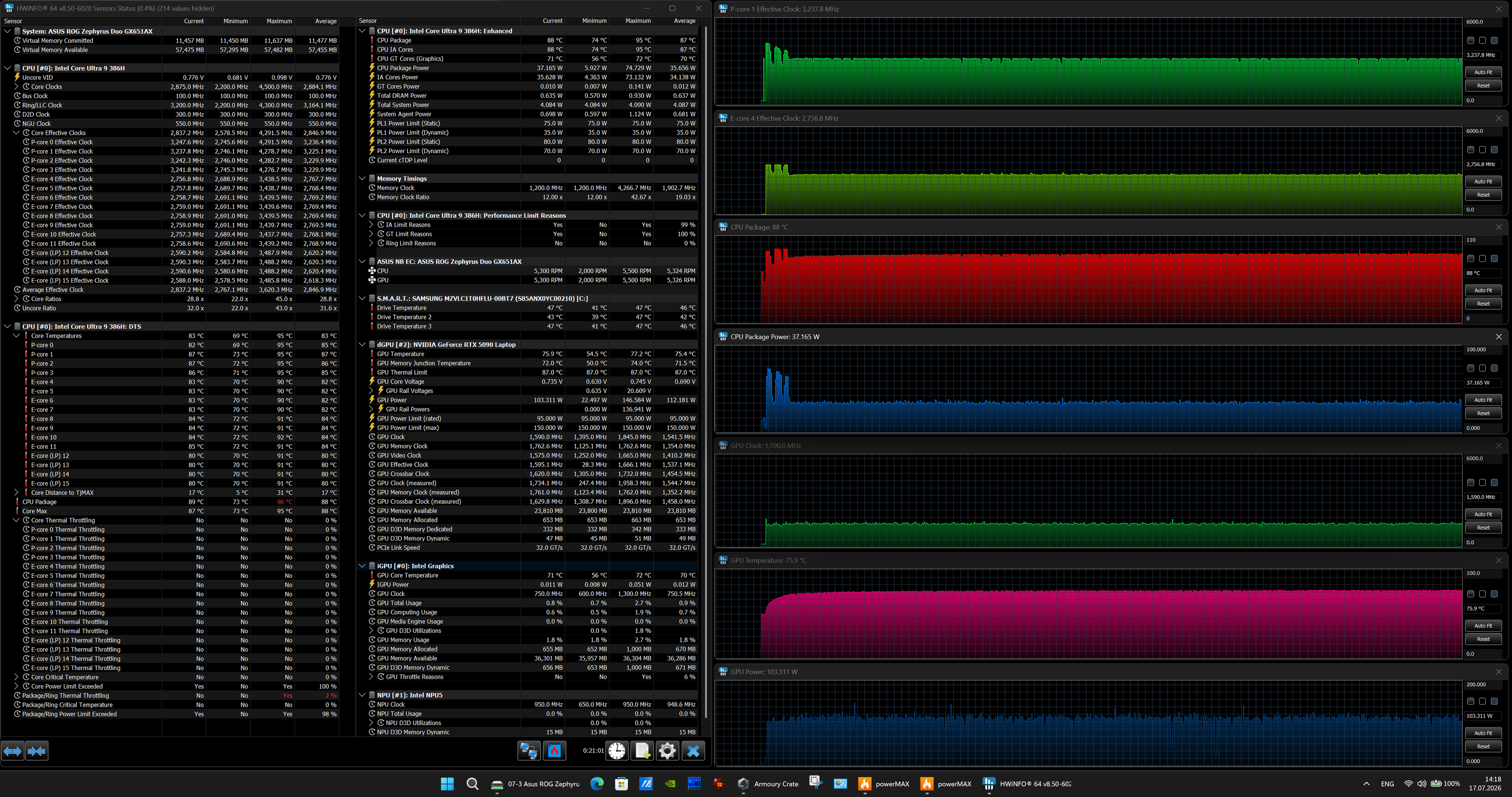Viewport: 1512px width, 797px height.
Task: Show hidden tray icons chevron
Action: [x=1366, y=783]
